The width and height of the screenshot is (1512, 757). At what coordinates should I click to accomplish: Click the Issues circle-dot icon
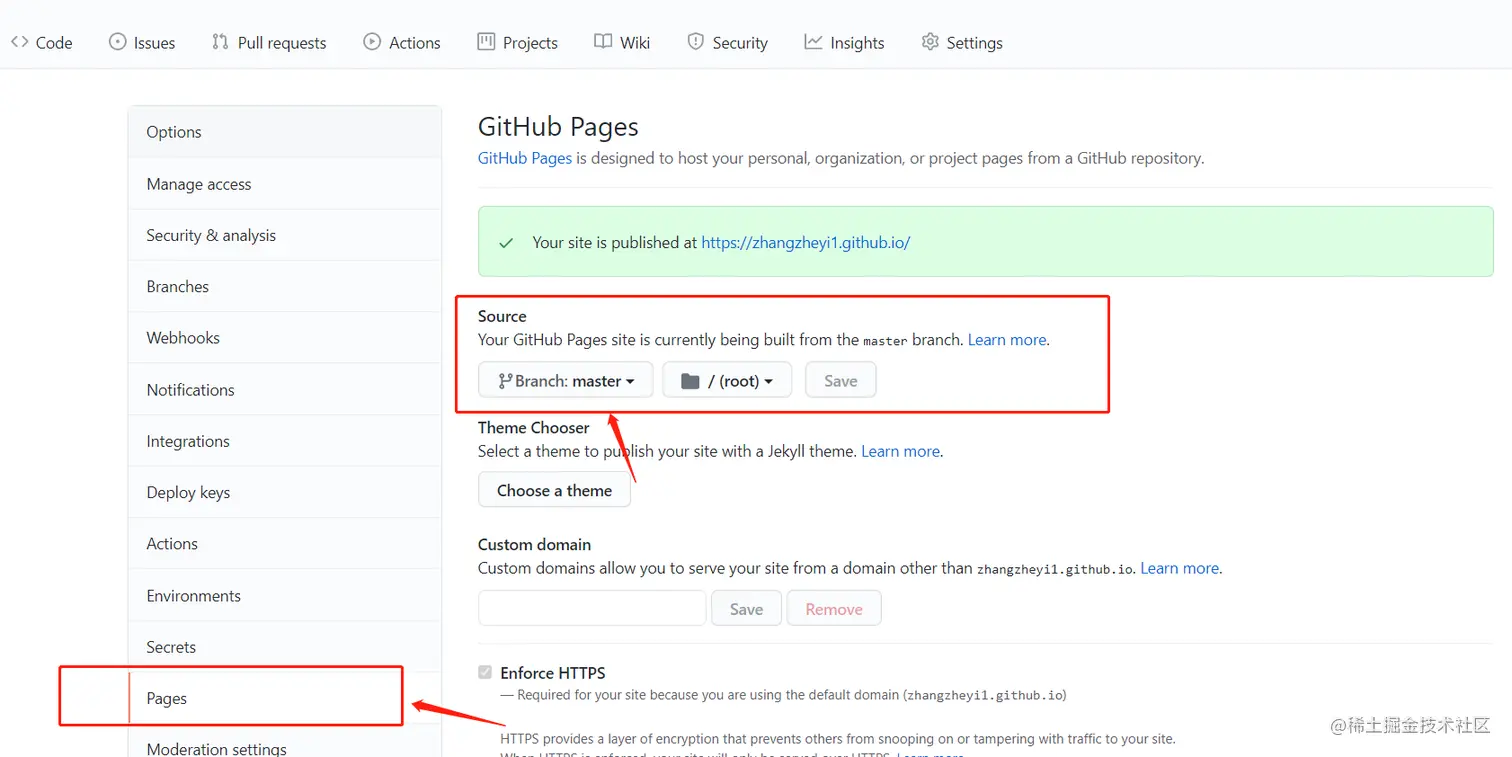click(117, 42)
